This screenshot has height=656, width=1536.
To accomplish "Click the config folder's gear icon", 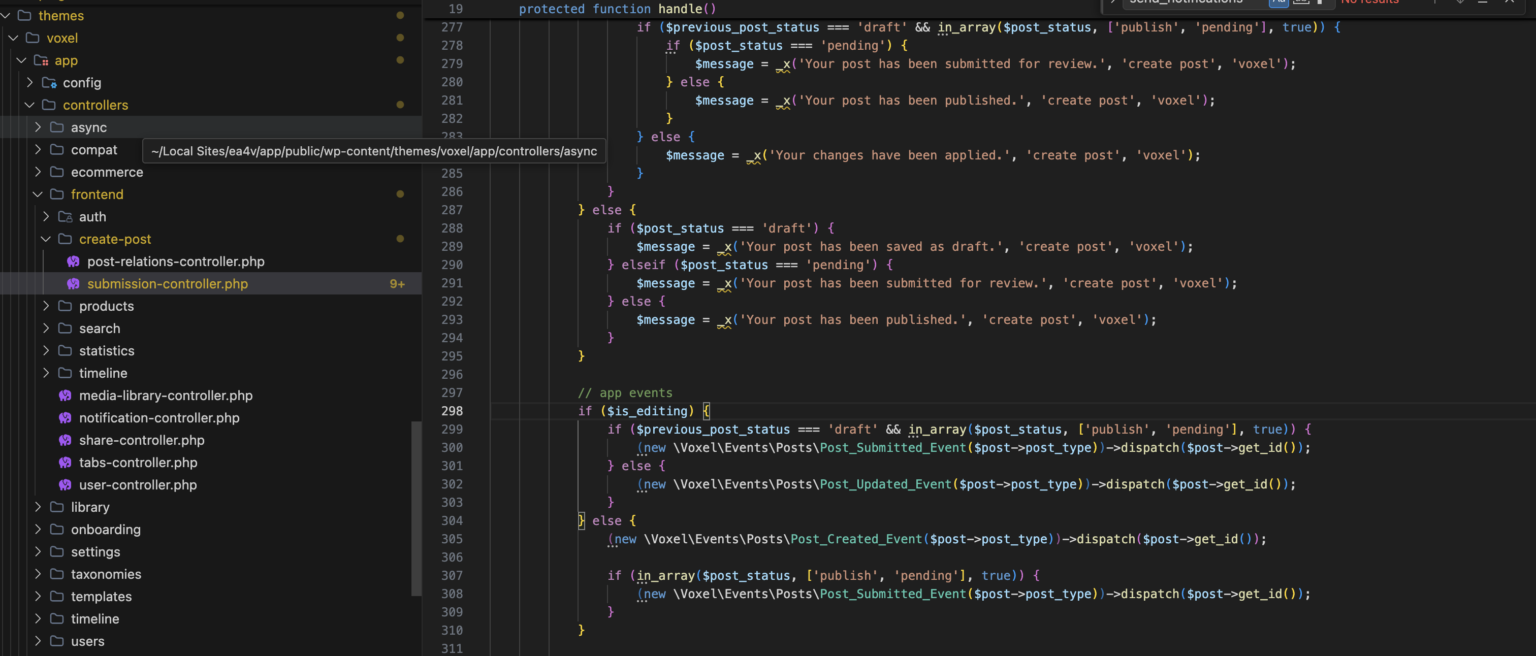I will 49,83.
